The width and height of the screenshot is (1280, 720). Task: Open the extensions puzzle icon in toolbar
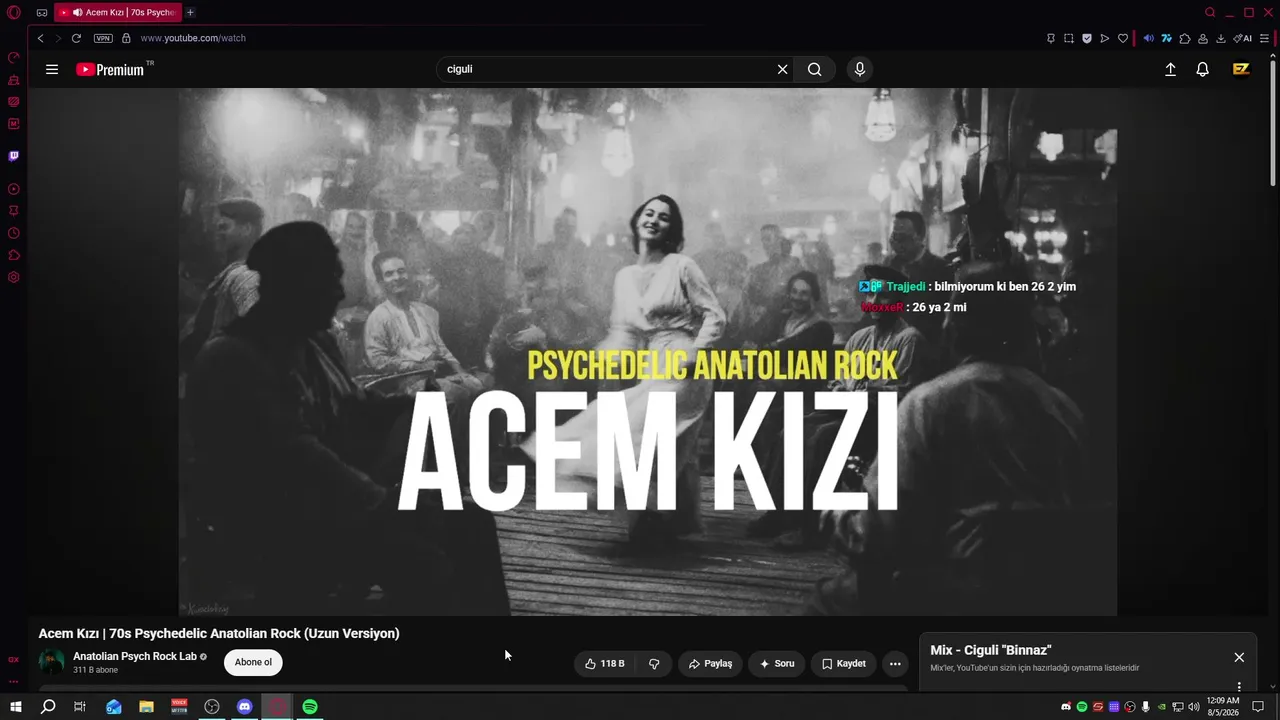click(x=1185, y=38)
